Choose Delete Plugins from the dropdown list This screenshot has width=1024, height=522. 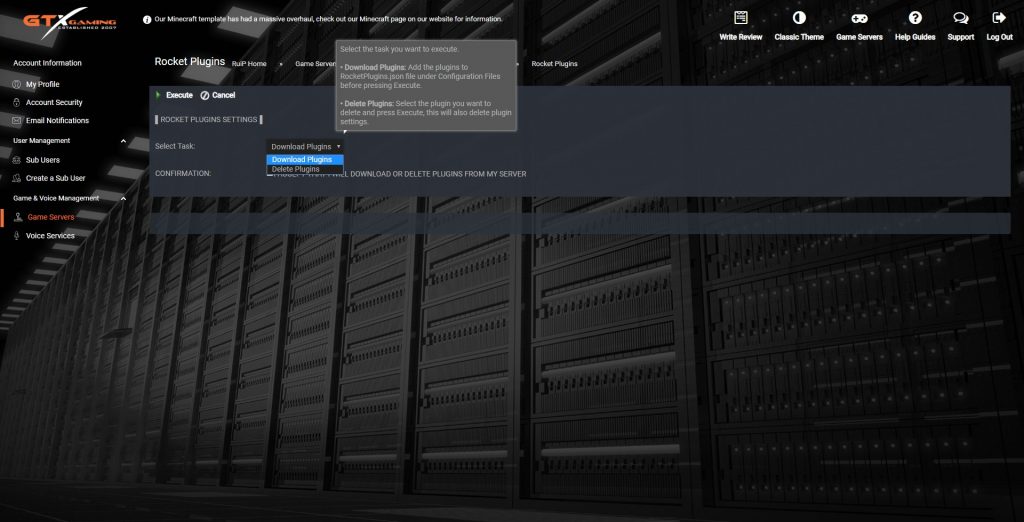(x=305, y=169)
